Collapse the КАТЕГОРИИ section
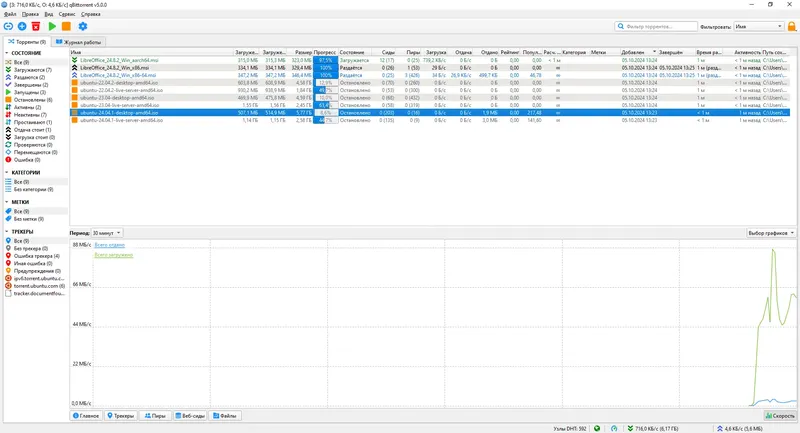This screenshot has width=800, height=433. (x=7, y=172)
